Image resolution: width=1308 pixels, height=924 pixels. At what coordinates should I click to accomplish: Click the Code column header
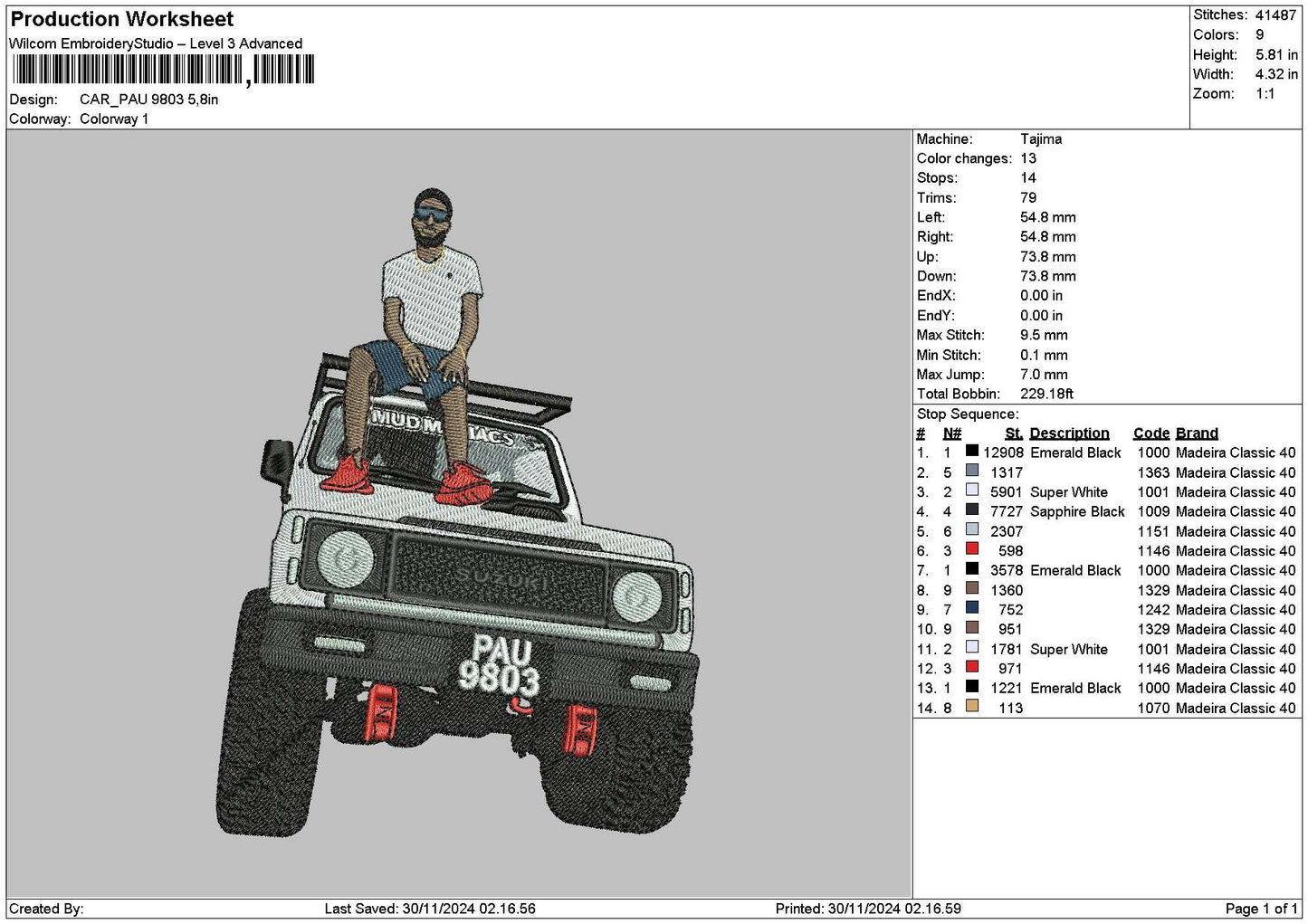tap(1151, 433)
